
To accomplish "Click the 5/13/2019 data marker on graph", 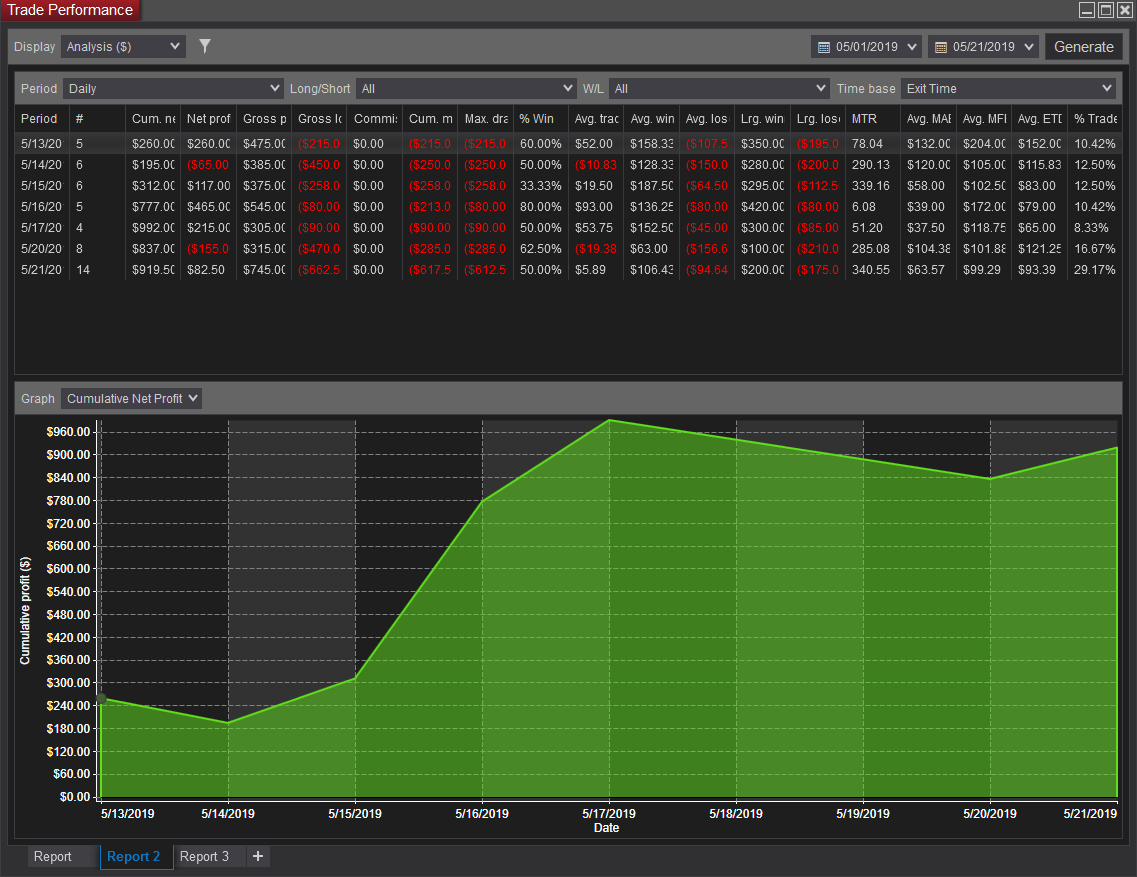I will (102, 699).
